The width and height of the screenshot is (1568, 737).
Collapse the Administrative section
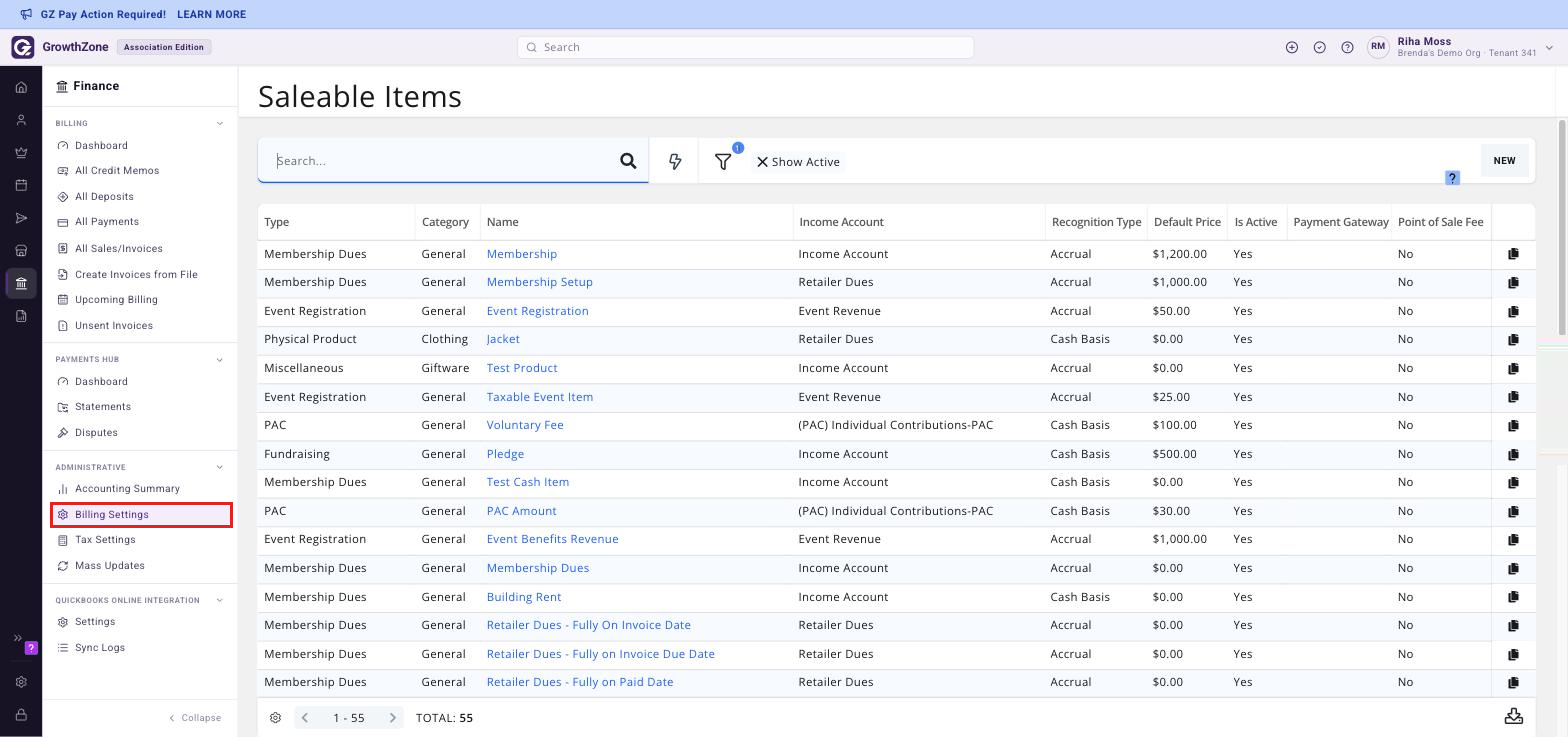point(220,467)
